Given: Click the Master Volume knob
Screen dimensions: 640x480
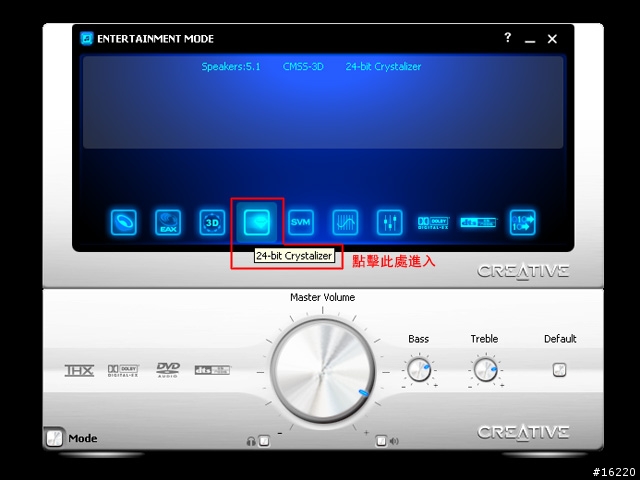Looking at the screenshot, I should [x=322, y=372].
